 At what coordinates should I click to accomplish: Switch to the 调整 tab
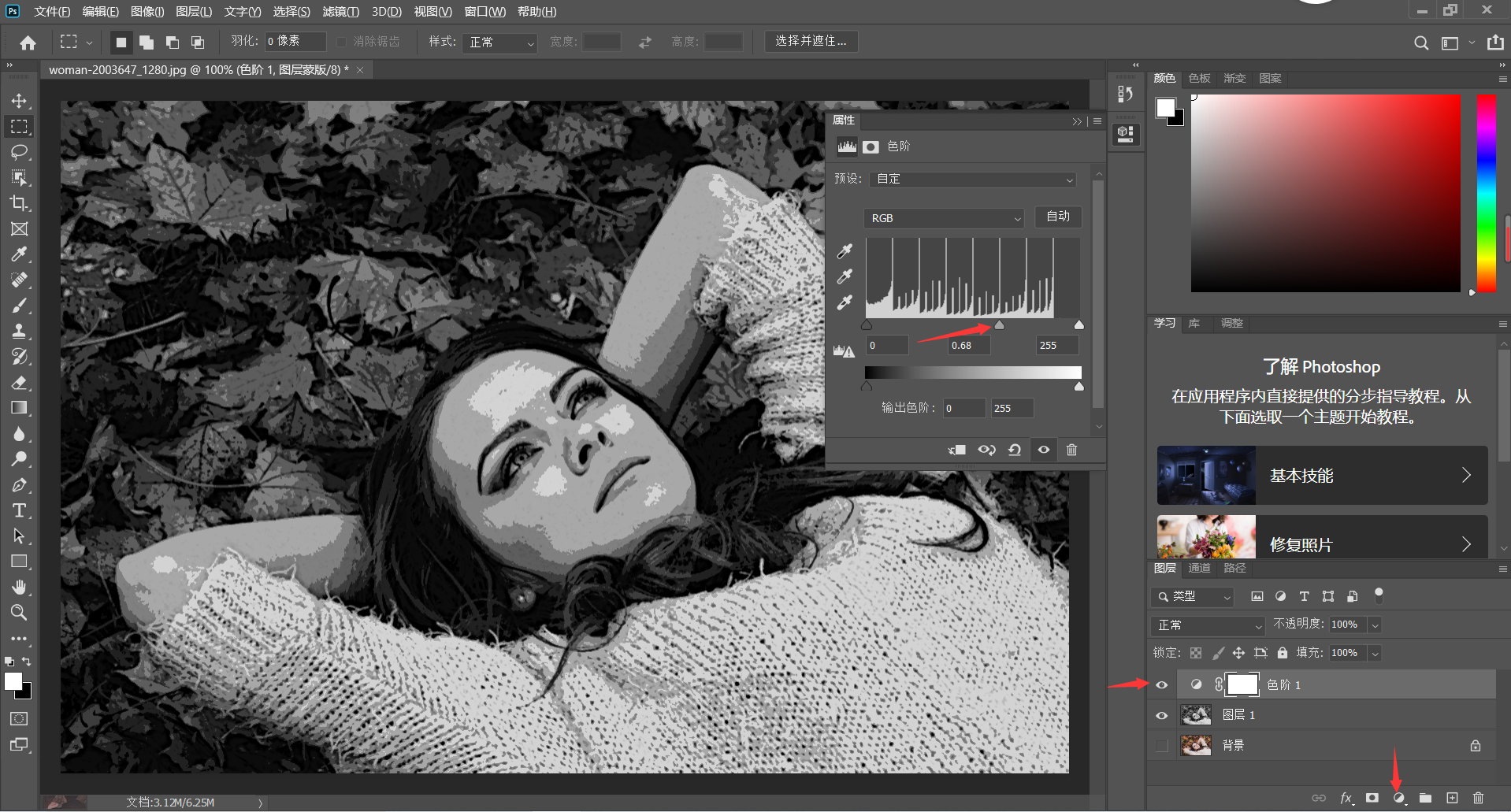coord(1231,323)
